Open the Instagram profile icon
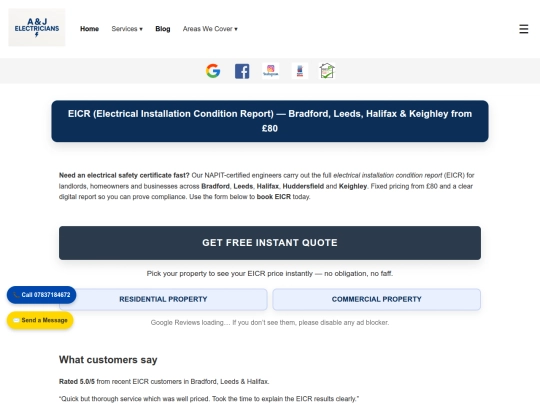 (x=271, y=71)
